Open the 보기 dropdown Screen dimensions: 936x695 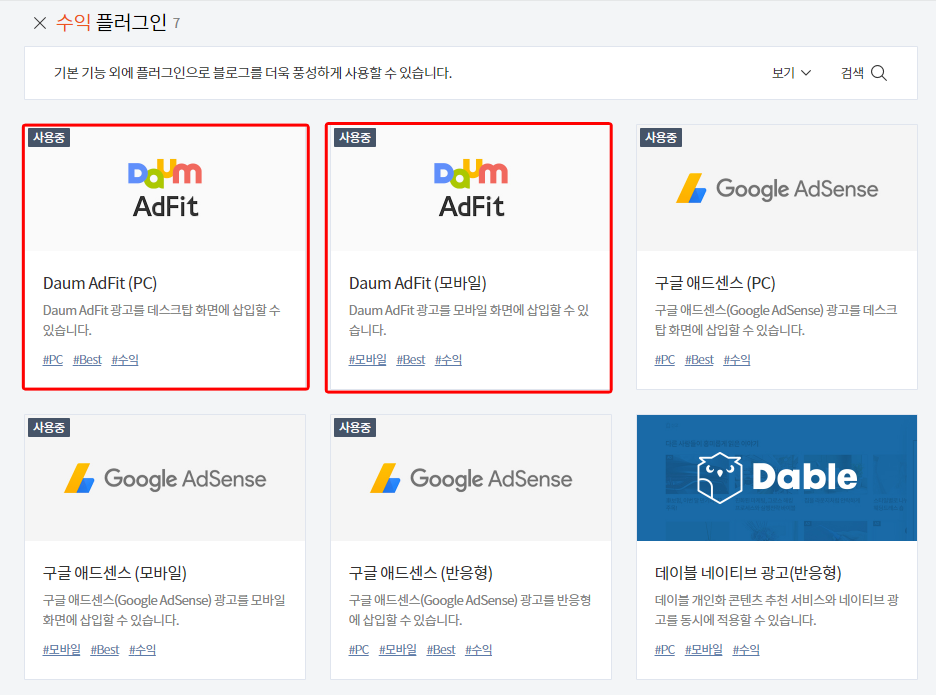pyautogui.click(x=792, y=73)
